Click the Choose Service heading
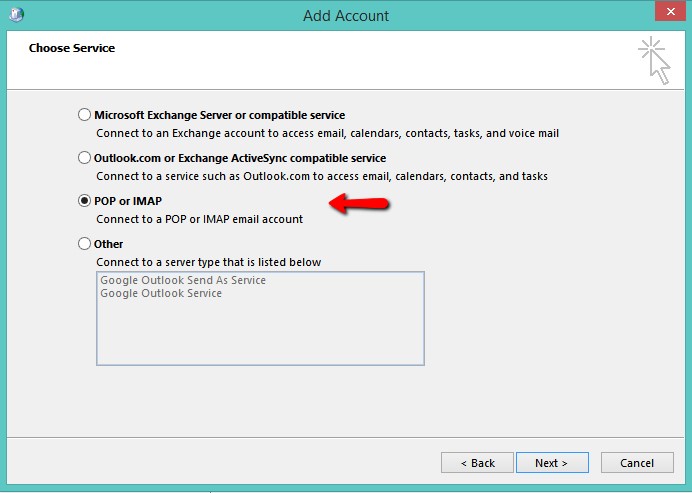The width and height of the screenshot is (692, 493). (72, 48)
